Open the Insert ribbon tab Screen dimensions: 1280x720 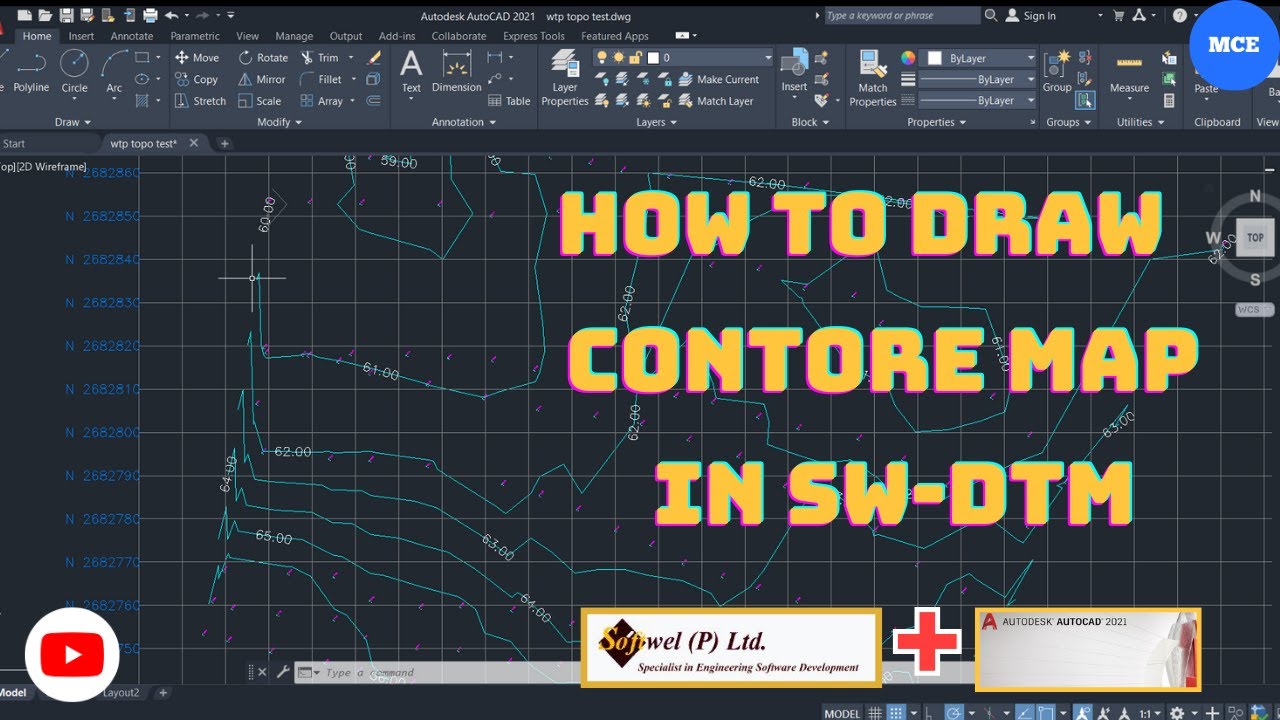pos(81,36)
